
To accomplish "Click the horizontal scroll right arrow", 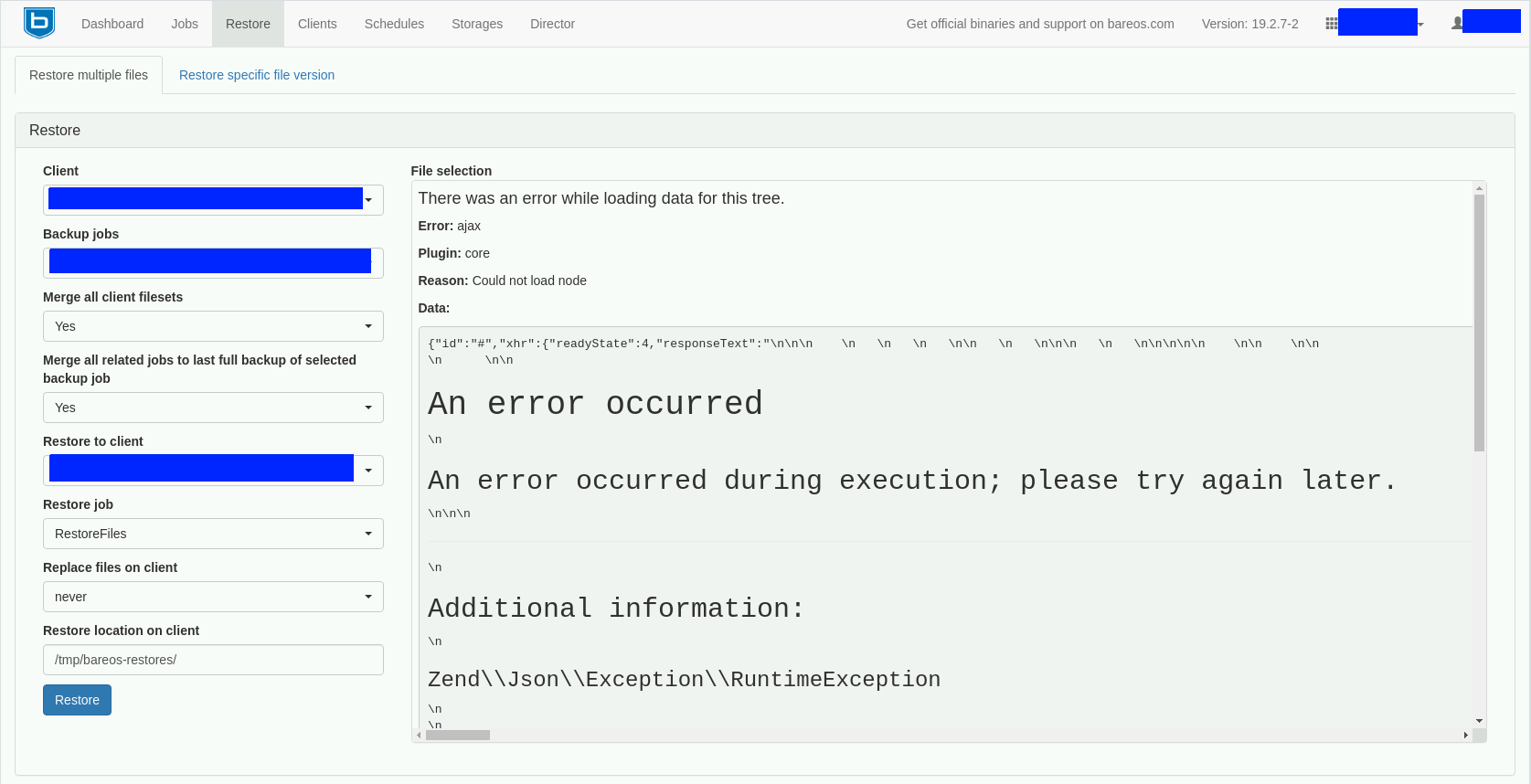I will pos(1466,735).
